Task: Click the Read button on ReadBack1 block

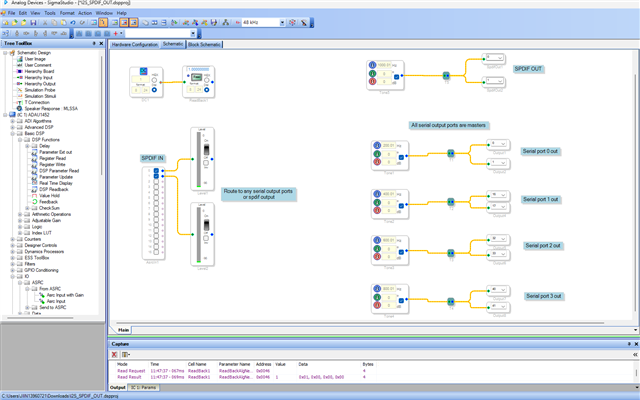Action: click(196, 77)
